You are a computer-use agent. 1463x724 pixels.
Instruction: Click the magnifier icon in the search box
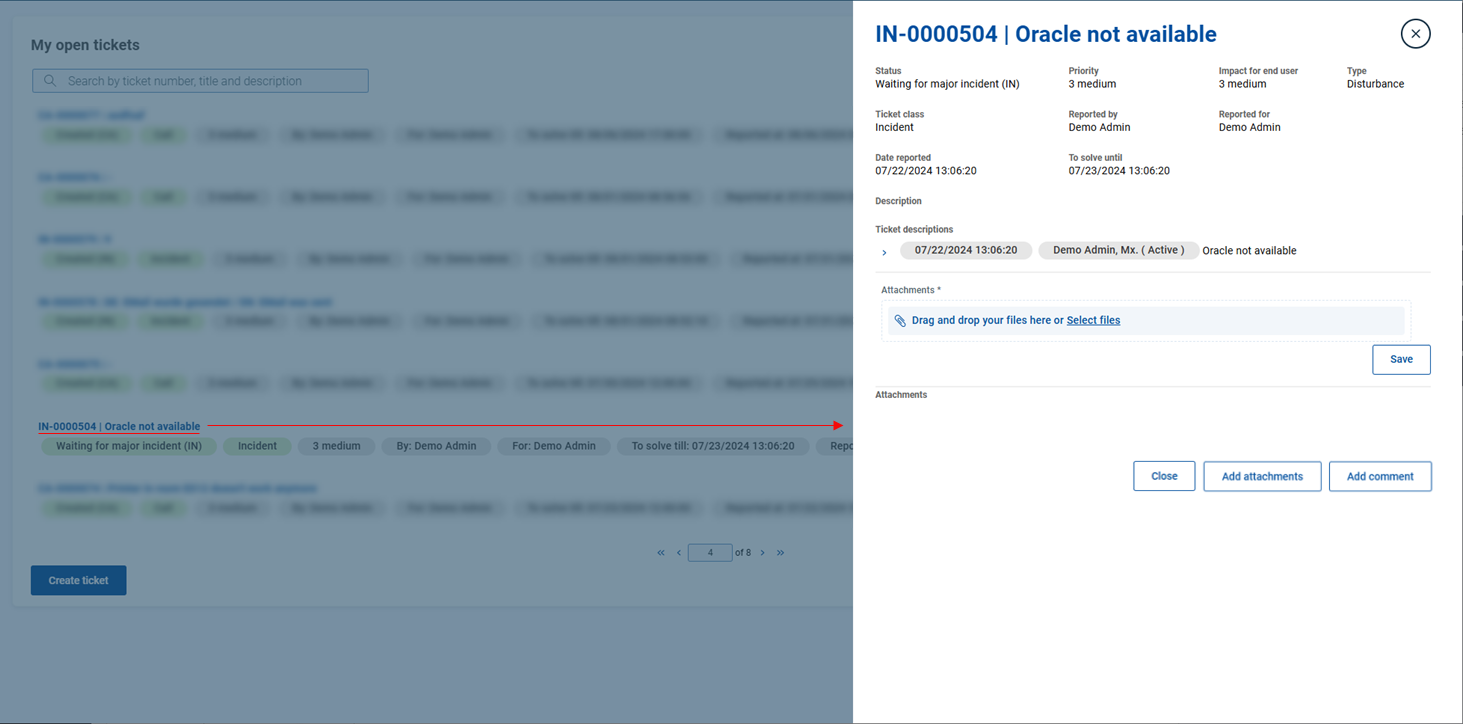(50, 81)
